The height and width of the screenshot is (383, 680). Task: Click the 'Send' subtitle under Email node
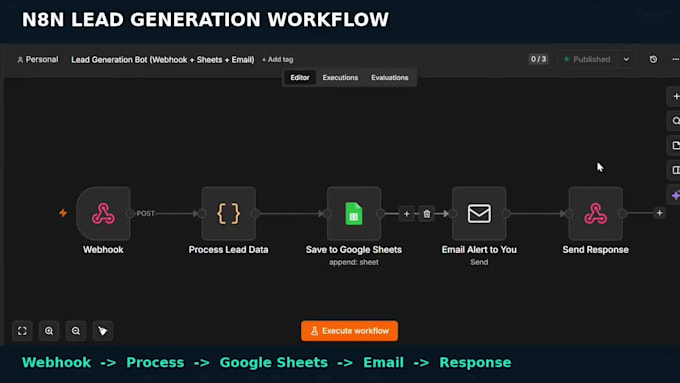tap(479, 262)
